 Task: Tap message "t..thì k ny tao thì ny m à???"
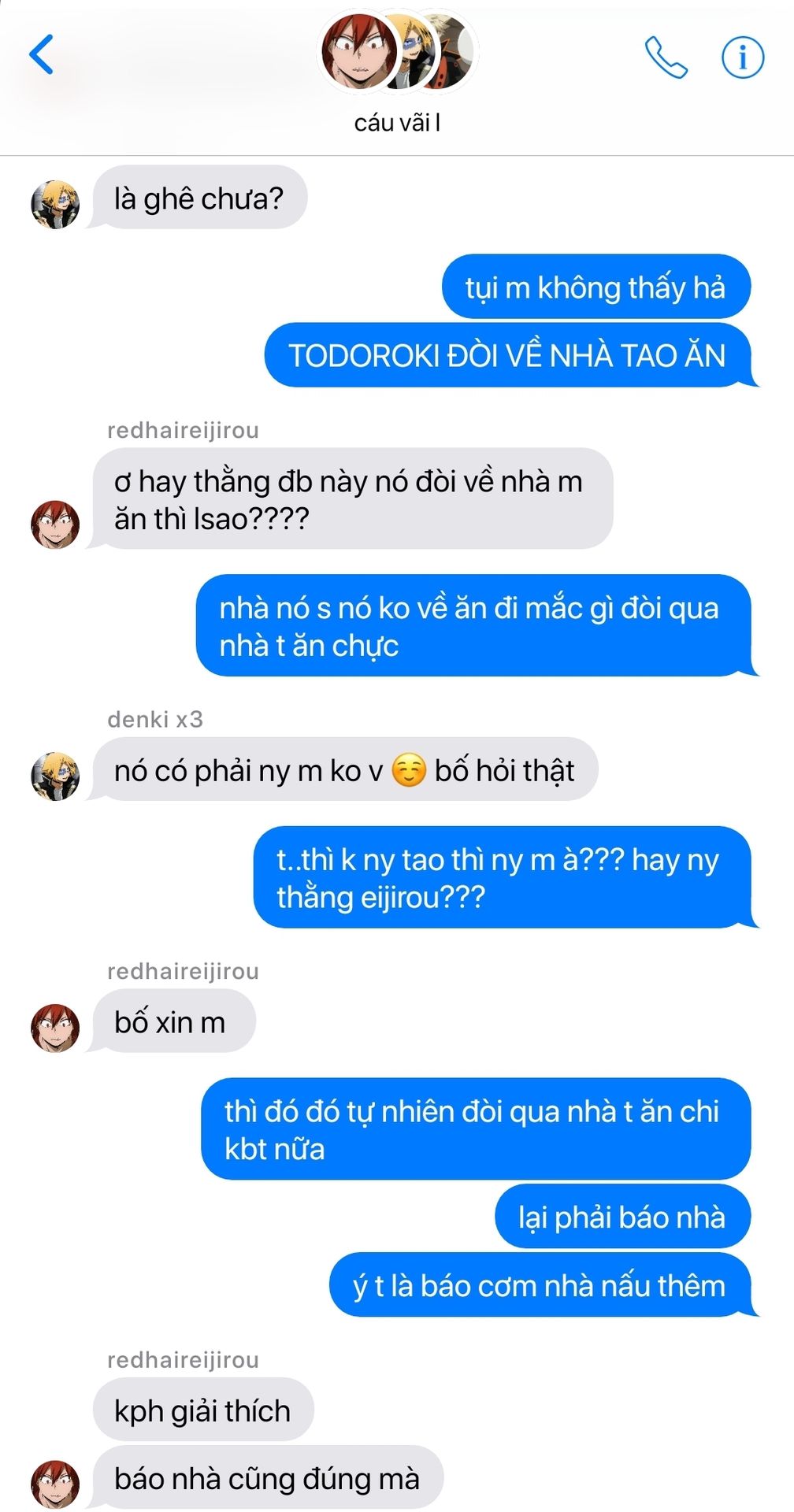pos(502,877)
